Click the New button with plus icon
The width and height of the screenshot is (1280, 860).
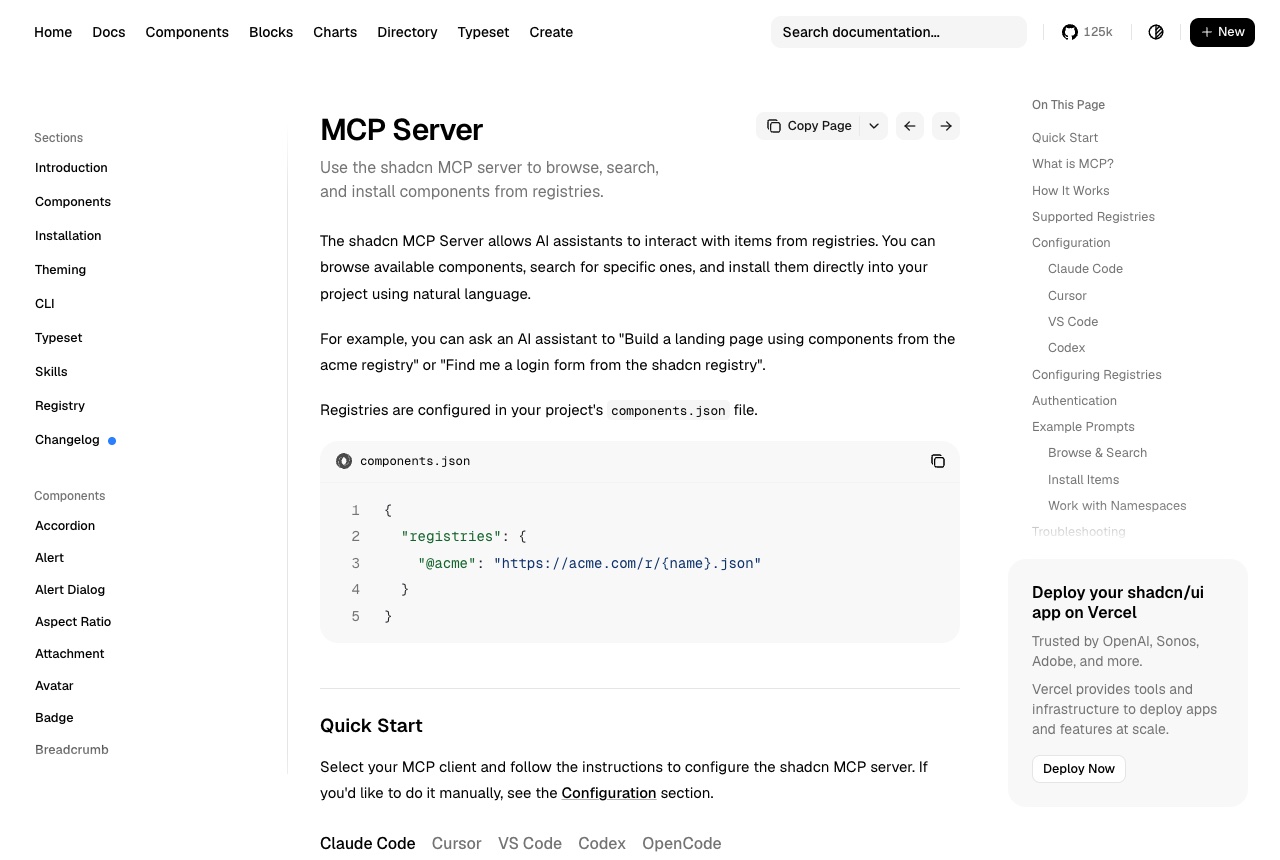(1222, 32)
